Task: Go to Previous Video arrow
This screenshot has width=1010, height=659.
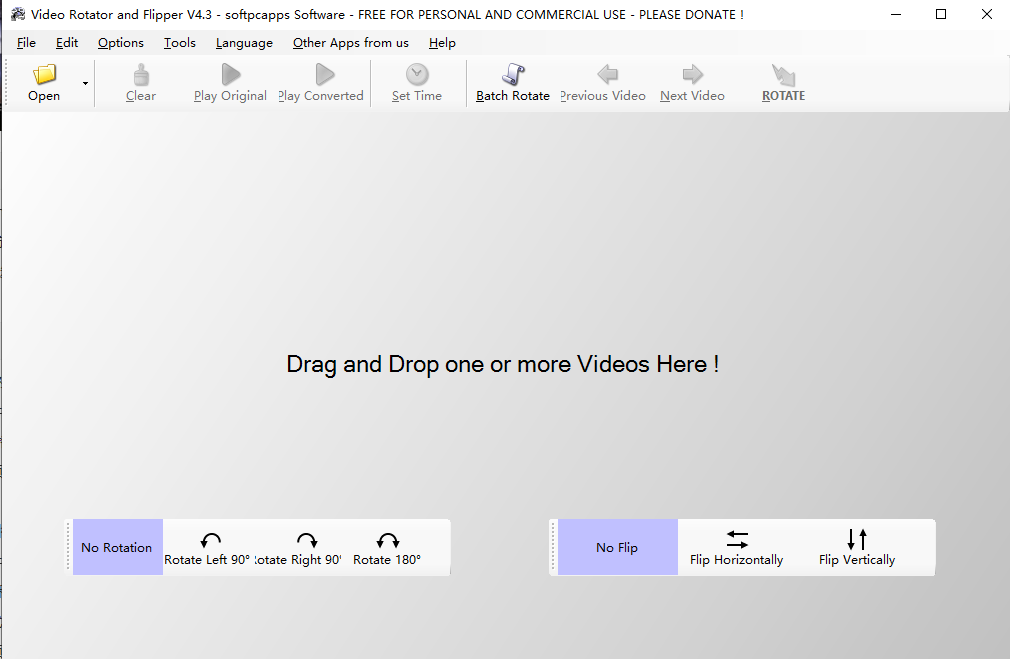Action: click(x=607, y=74)
